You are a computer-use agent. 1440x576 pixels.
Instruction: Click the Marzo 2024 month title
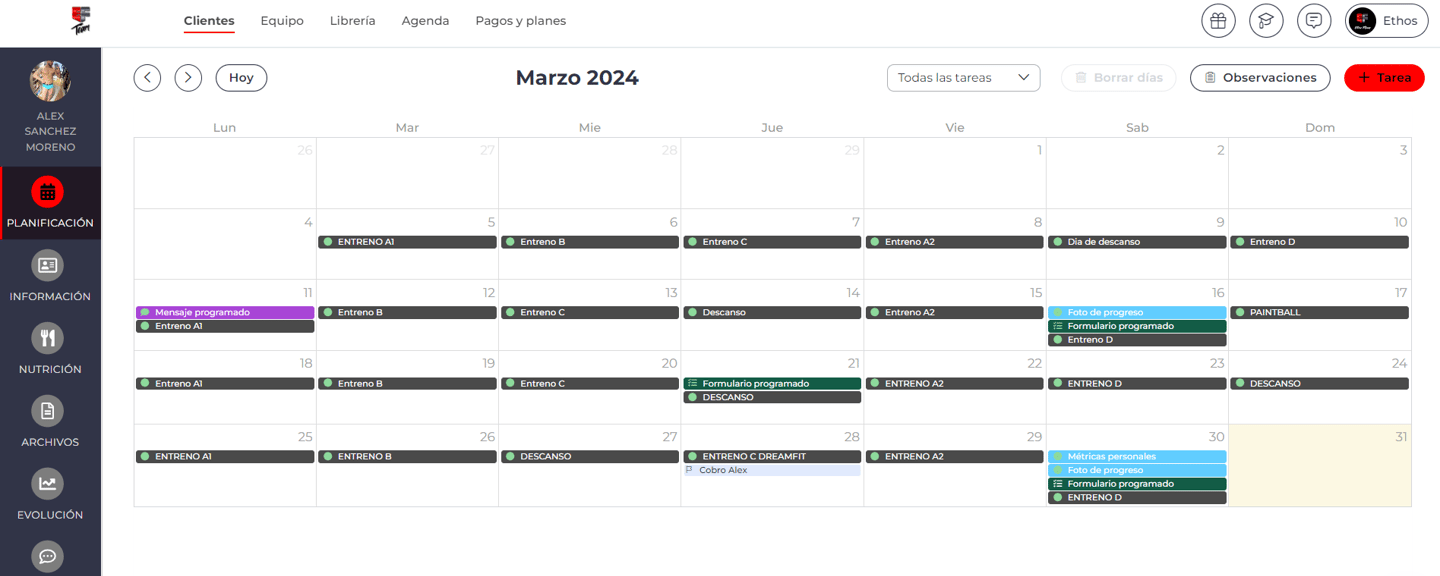[x=577, y=78]
